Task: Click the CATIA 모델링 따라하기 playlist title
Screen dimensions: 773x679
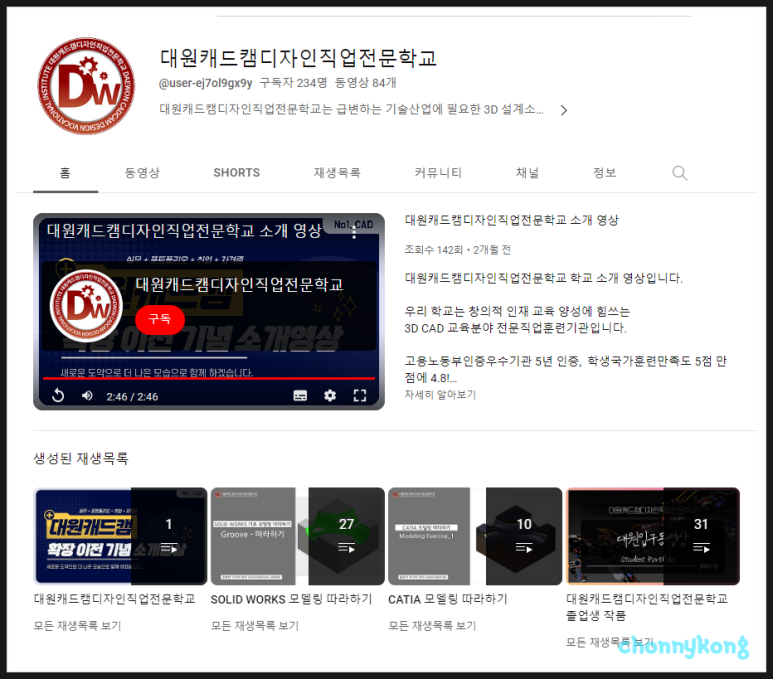Action: pyautogui.click(x=448, y=599)
